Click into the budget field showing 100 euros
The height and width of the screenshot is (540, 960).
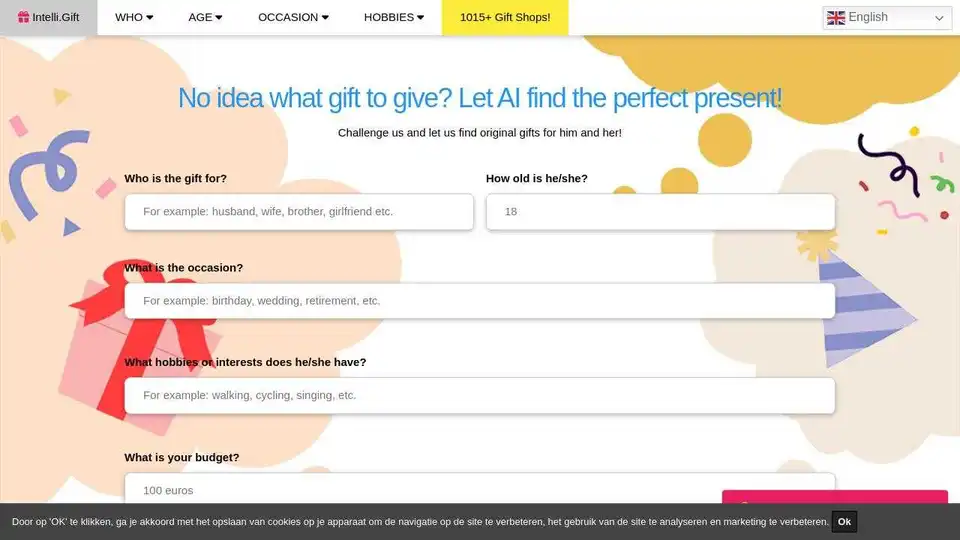(479, 489)
